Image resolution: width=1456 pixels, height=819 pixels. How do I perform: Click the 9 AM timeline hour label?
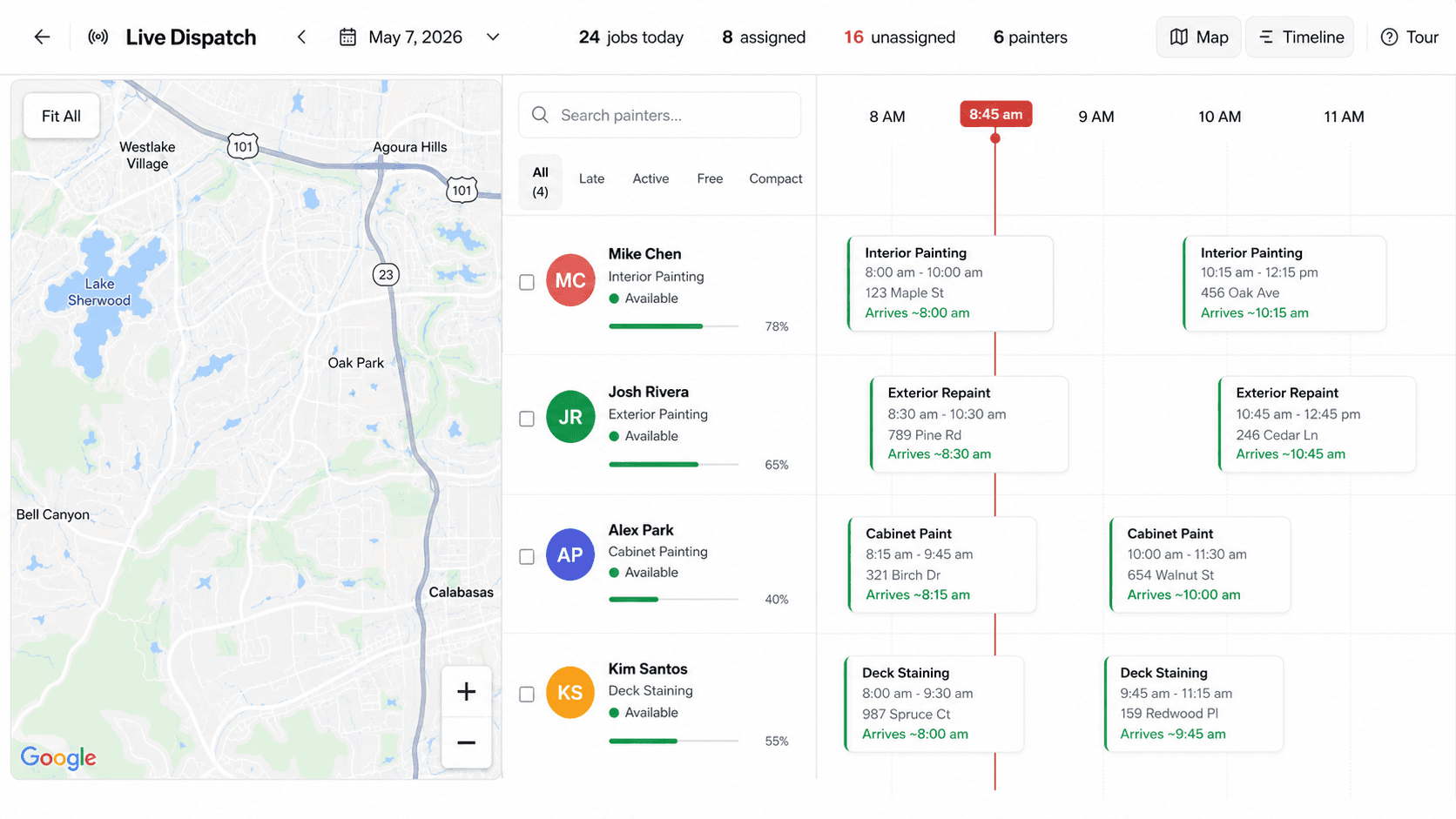click(x=1095, y=116)
